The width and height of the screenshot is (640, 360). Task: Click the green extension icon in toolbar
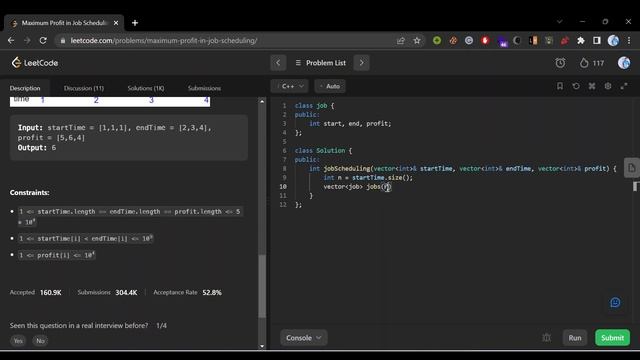[x=437, y=40]
